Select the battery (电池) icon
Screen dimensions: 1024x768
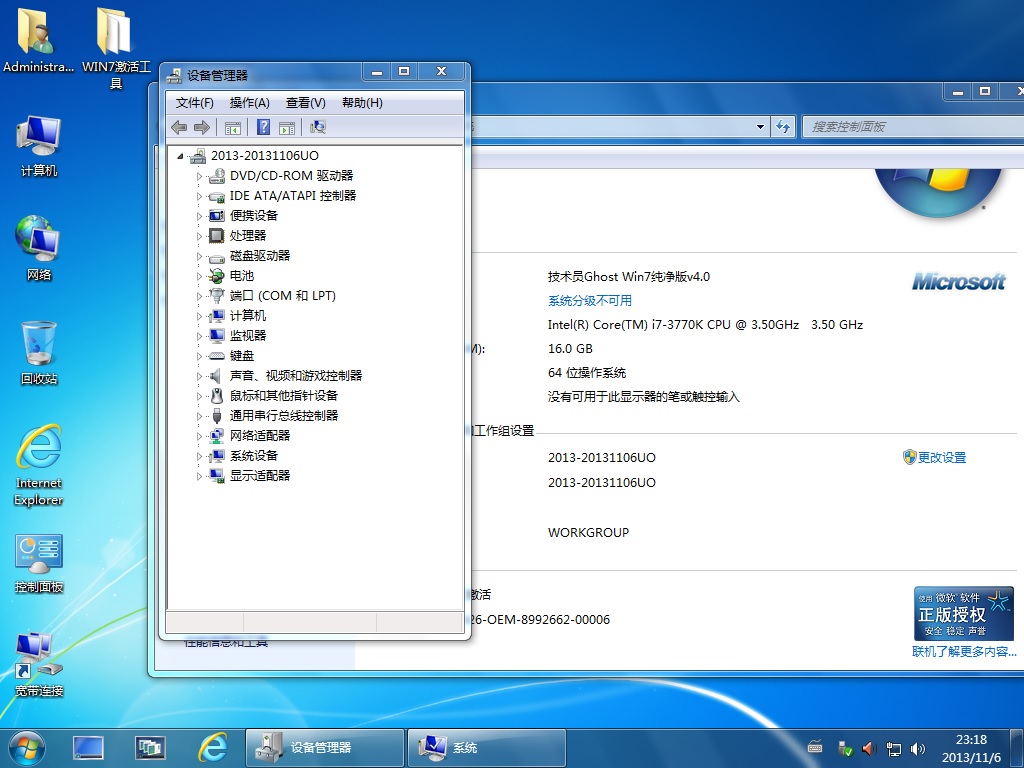click(x=217, y=276)
